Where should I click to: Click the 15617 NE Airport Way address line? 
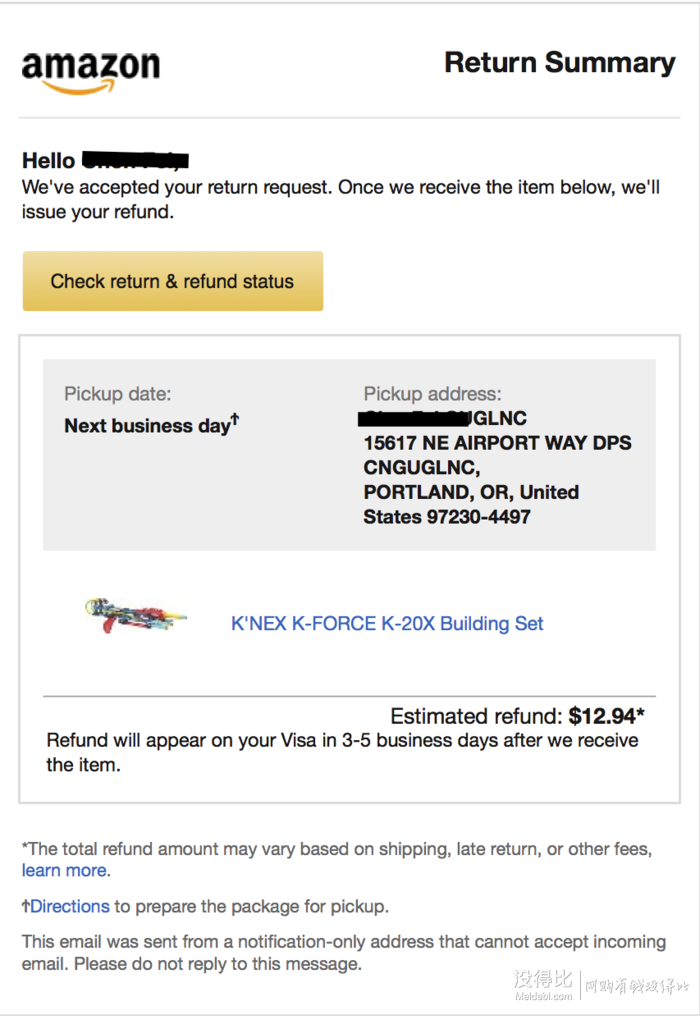coord(497,443)
